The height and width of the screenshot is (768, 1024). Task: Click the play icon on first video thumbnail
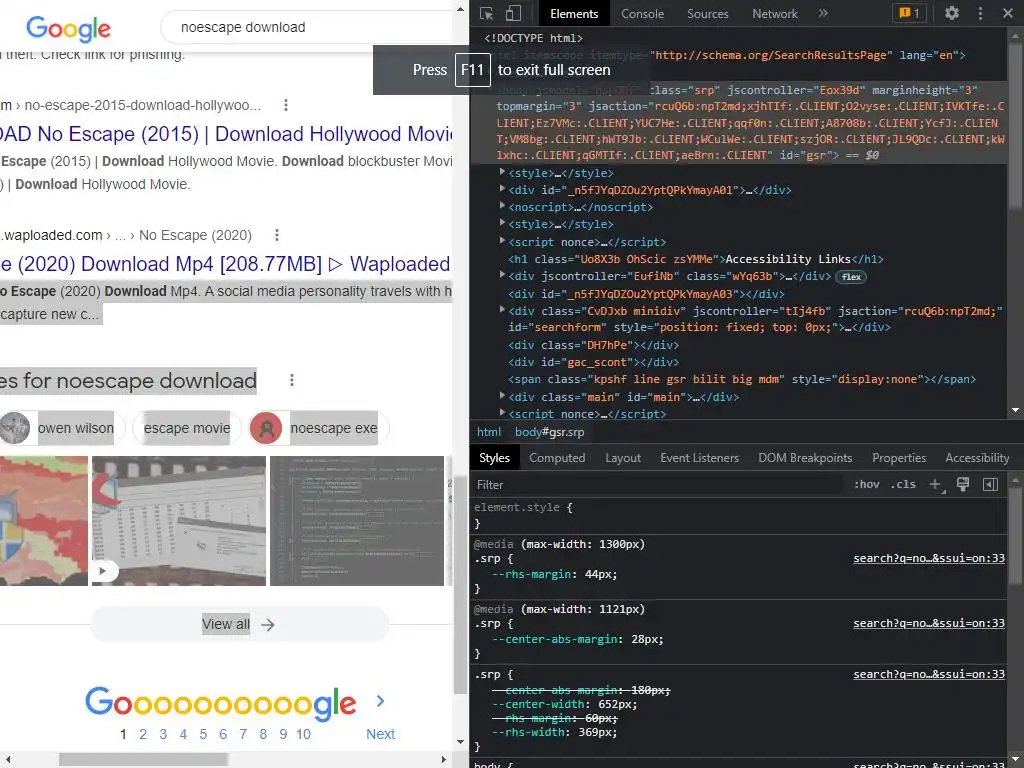[103, 571]
